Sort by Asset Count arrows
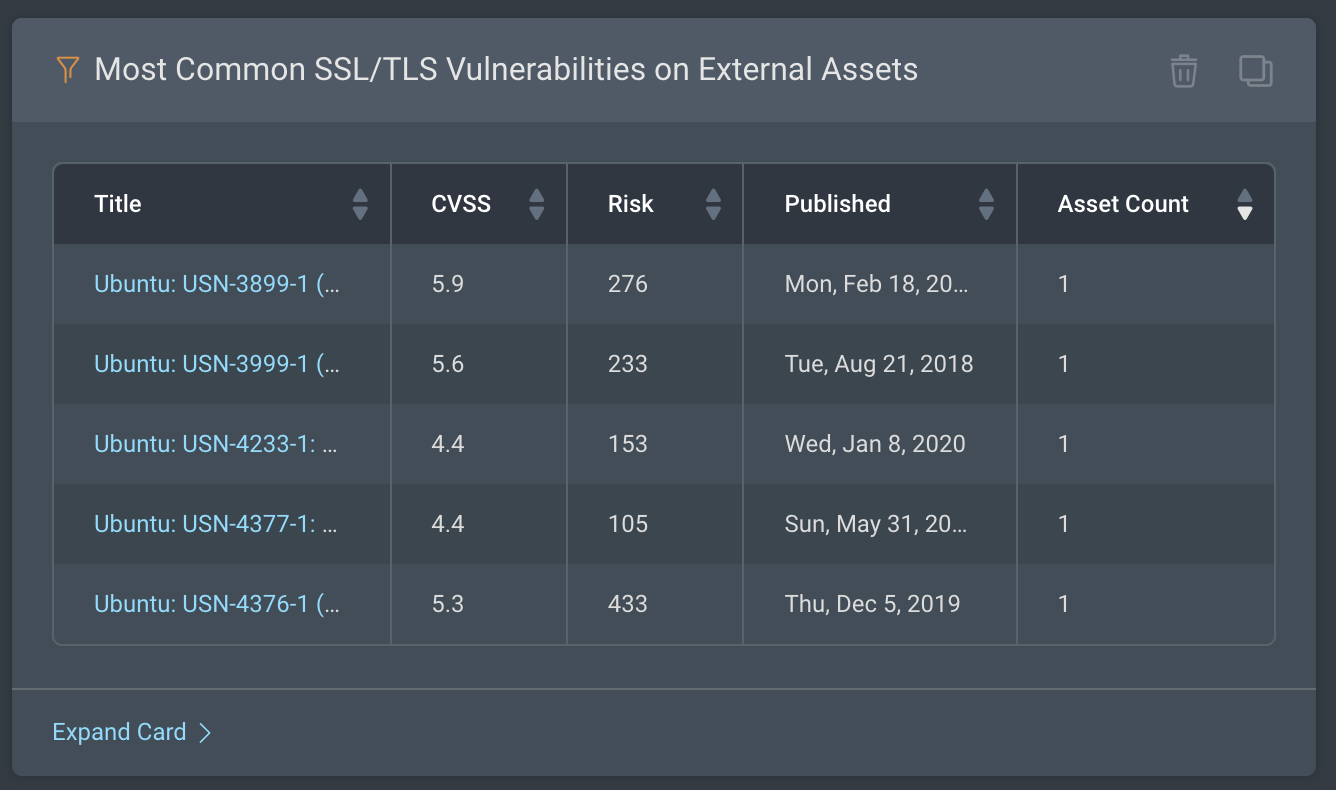Viewport: 1336px width, 790px height. coord(1244,204)
